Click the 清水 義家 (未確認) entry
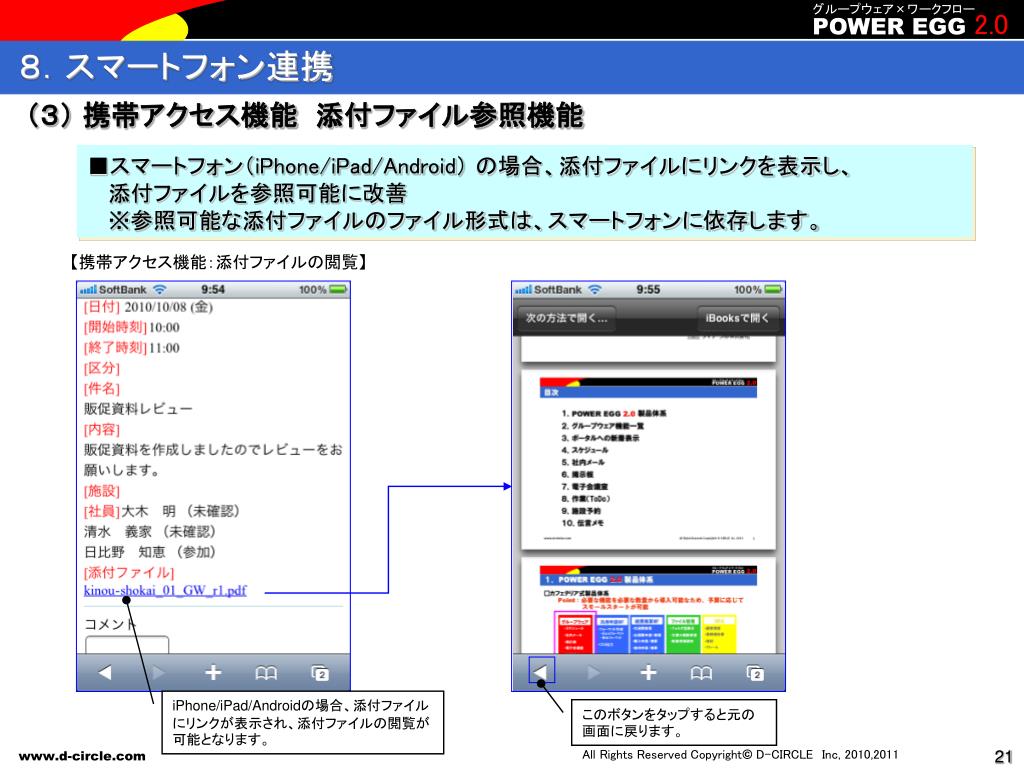Viewport: 1024px width, 768px height. (150, 532)
